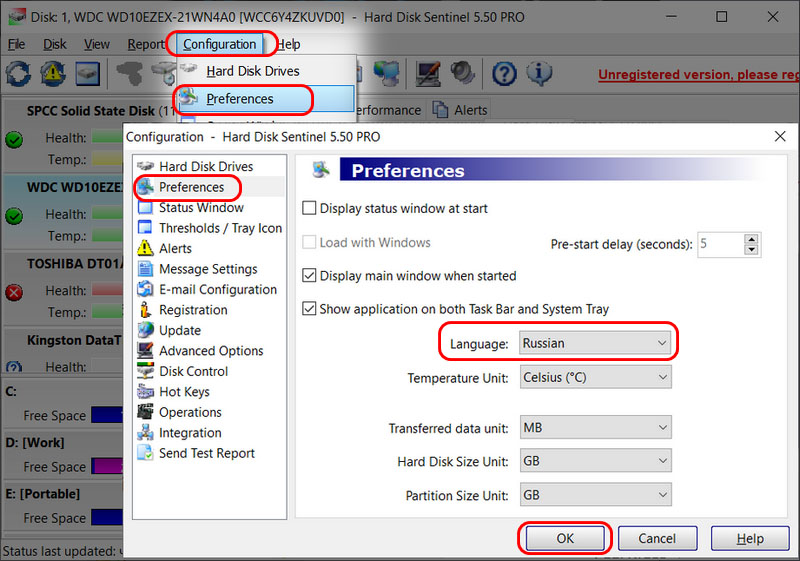
Task: Click the alert warning disk toolbar icon
Action: click(53, 73)
